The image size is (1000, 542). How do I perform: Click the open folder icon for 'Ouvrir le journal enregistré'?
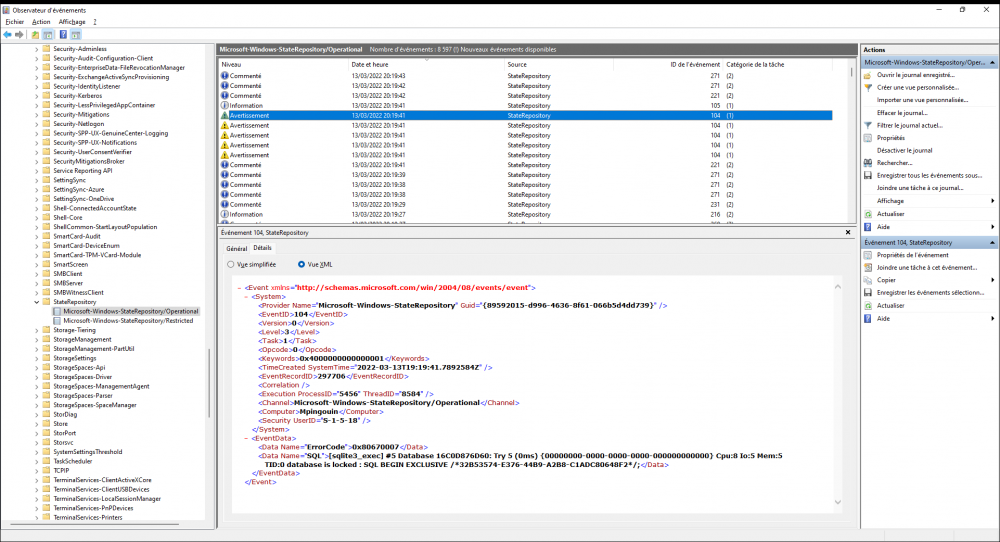[x=868, y=75]
